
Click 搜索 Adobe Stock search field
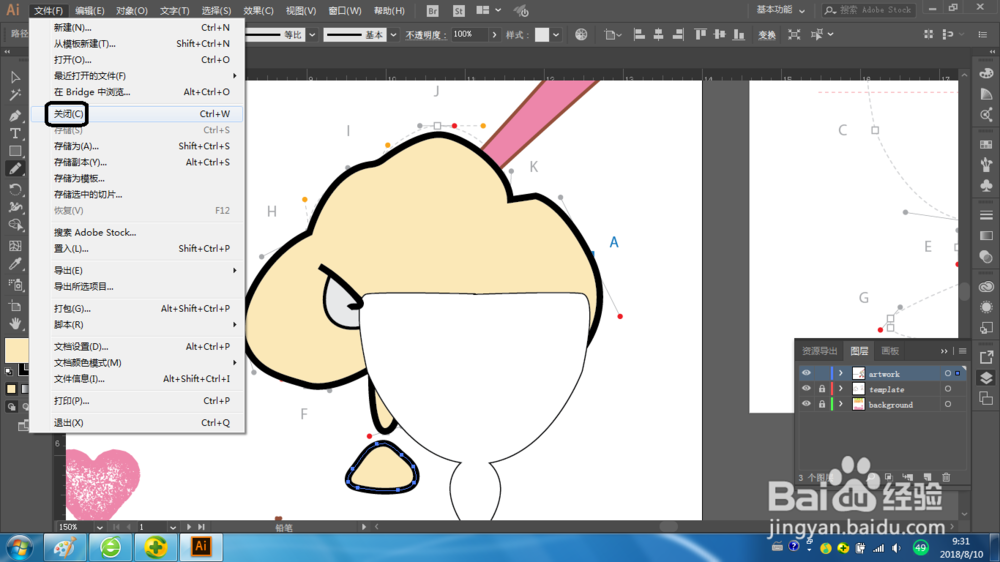[869, 10]
